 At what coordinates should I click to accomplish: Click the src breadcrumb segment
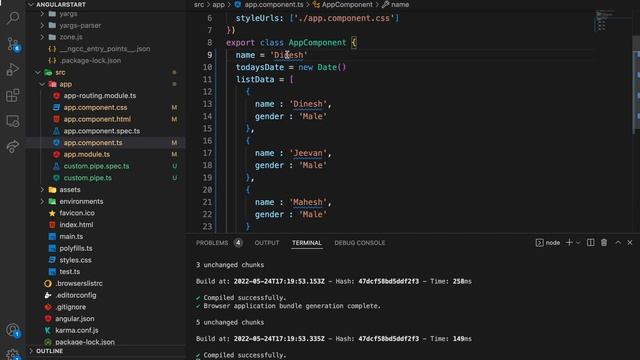(199, 4)
